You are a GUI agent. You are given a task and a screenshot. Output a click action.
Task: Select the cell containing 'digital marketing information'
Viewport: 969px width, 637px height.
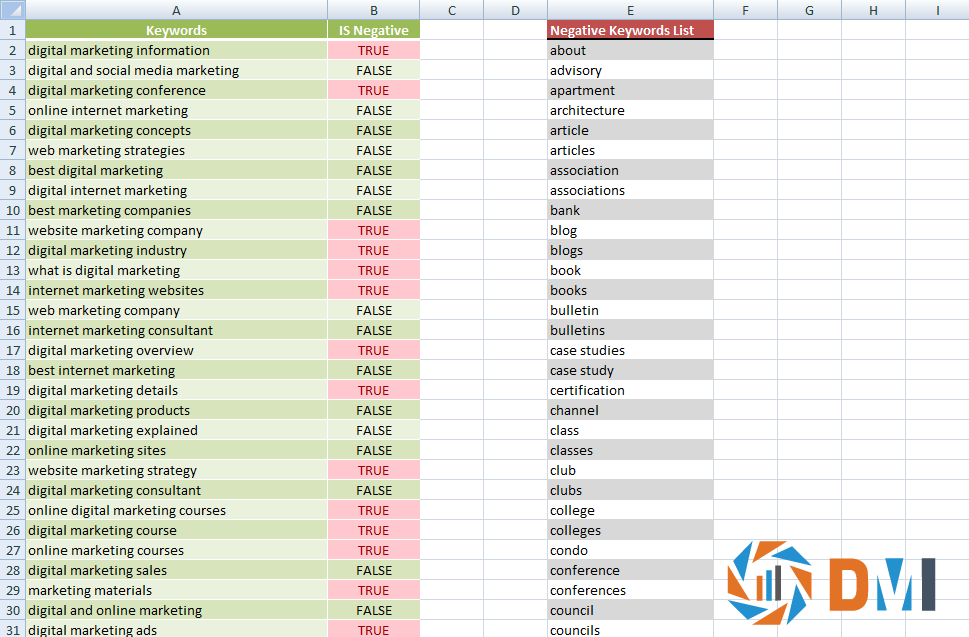pyautogui.click(x=176, y=50)
